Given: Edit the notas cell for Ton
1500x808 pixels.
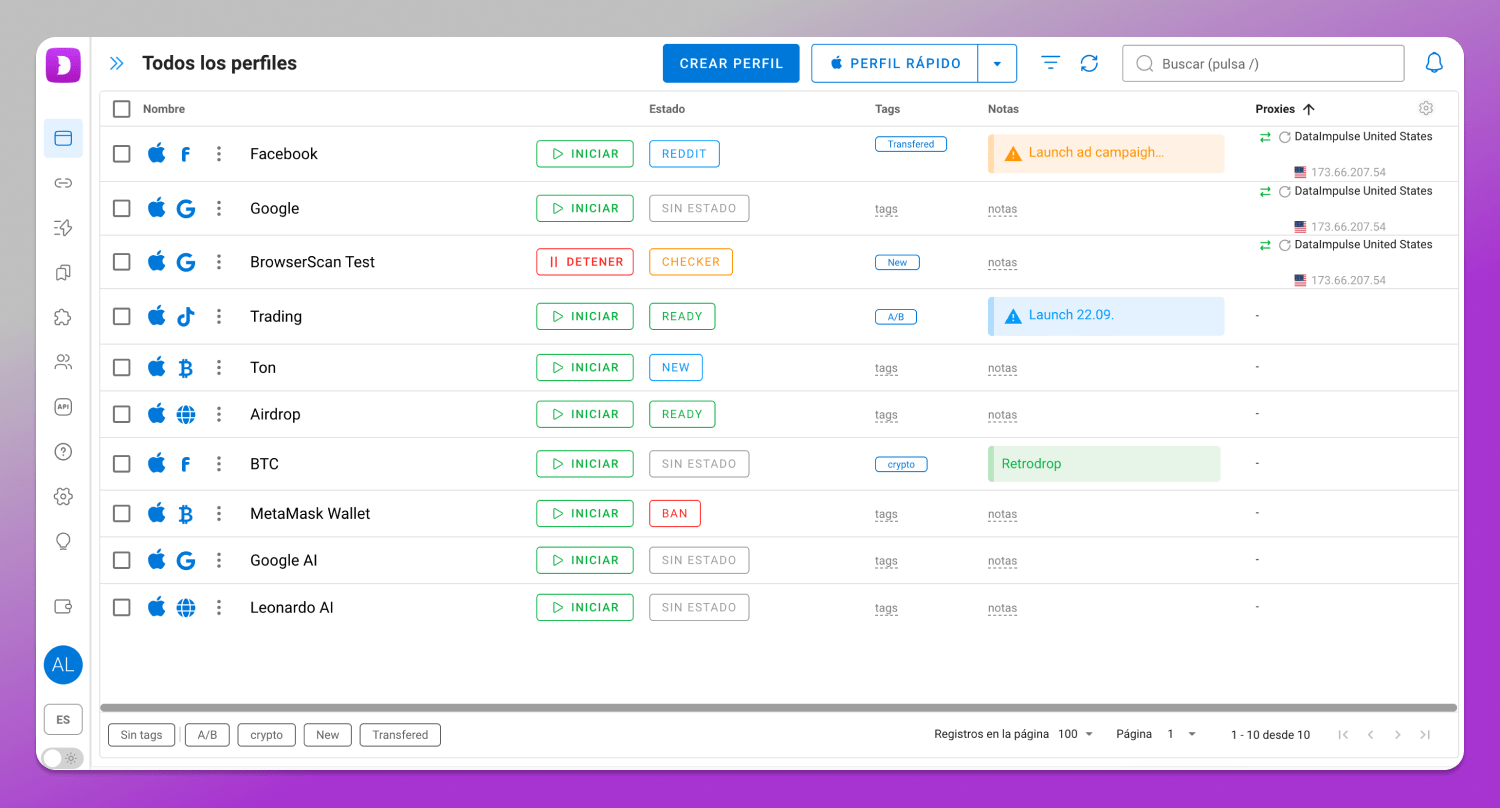Looking at the screenshot, I should pos(1002,368).
